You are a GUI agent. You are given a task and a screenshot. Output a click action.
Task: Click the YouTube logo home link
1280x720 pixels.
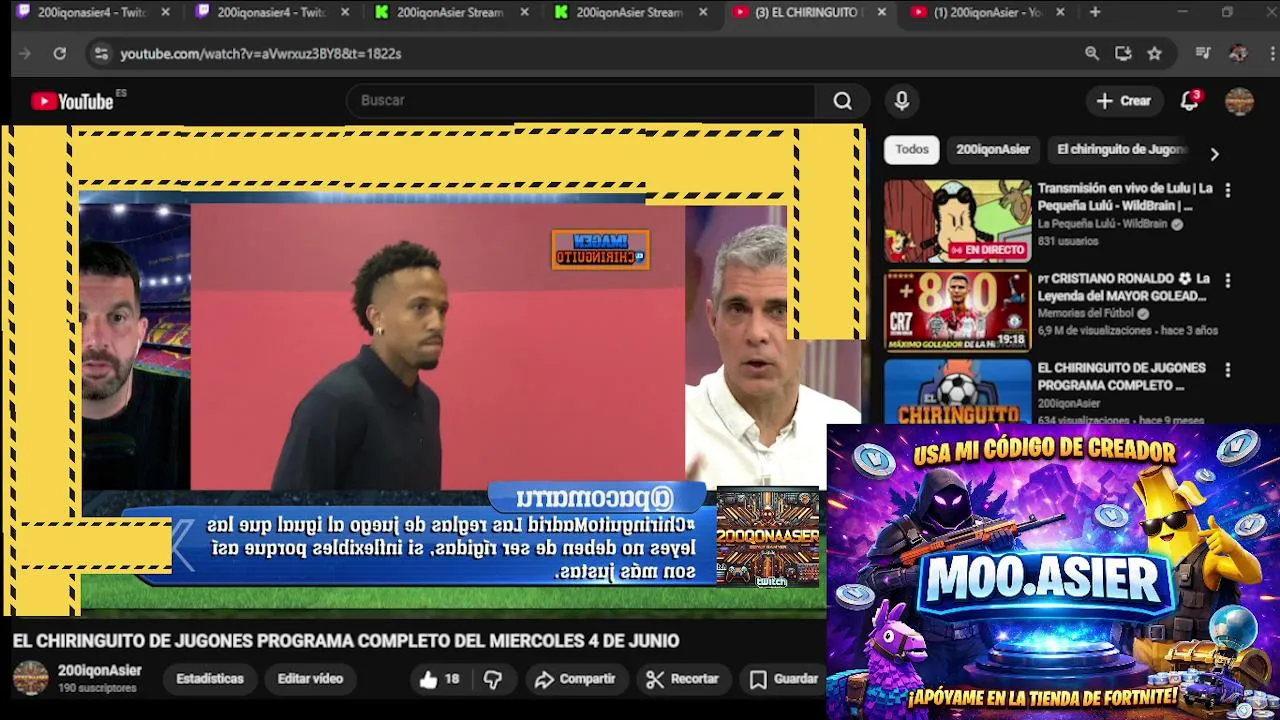[72, 101]
